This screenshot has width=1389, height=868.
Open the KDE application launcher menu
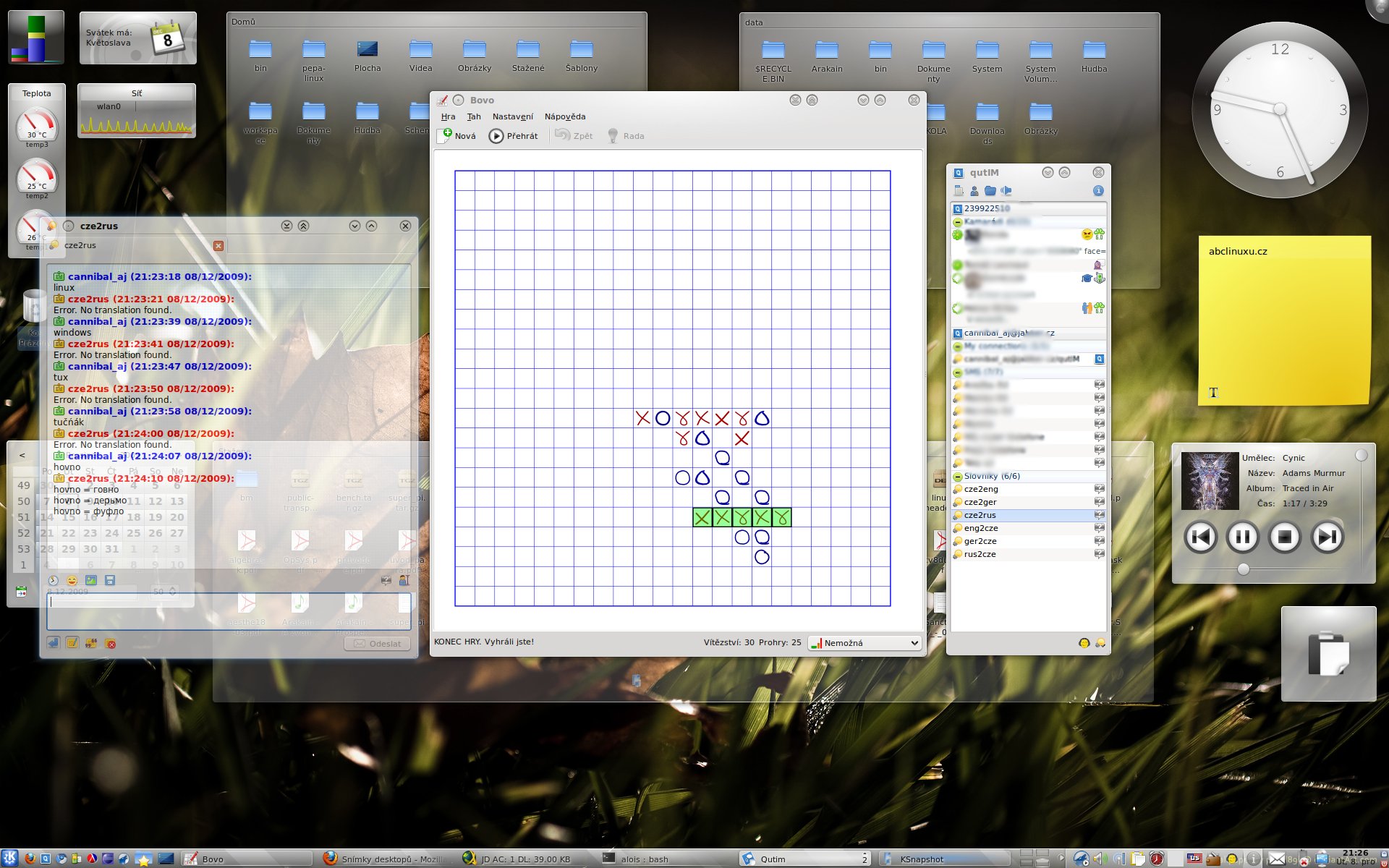[x=10, y=859]
